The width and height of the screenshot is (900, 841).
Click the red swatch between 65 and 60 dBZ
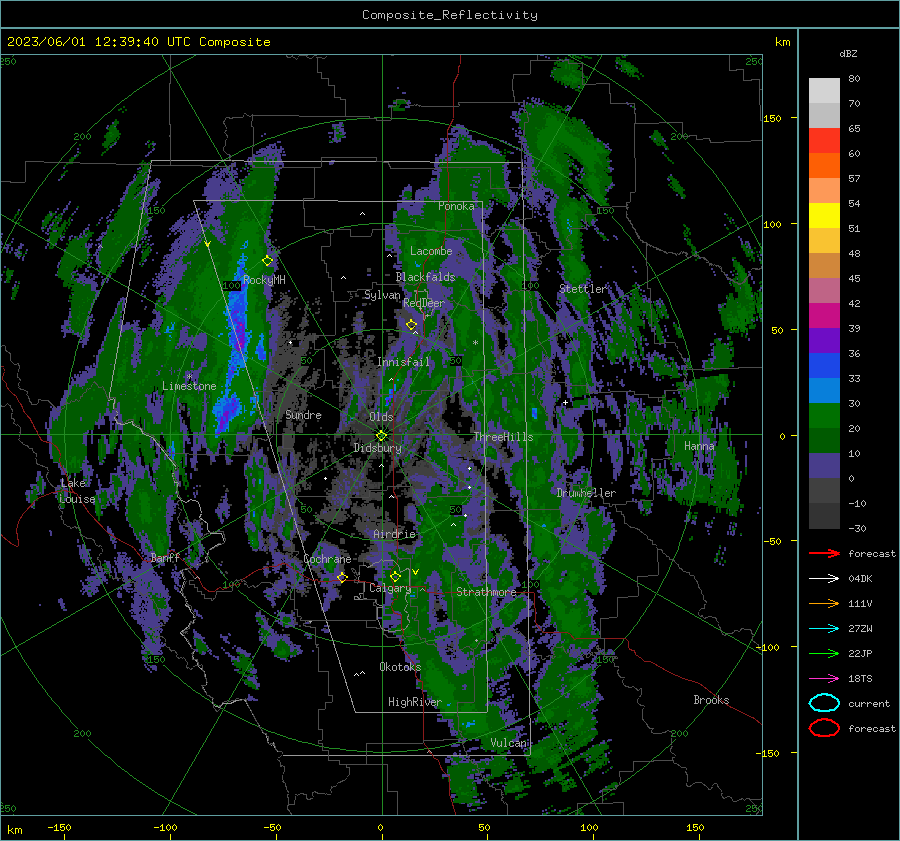(824, 141)
